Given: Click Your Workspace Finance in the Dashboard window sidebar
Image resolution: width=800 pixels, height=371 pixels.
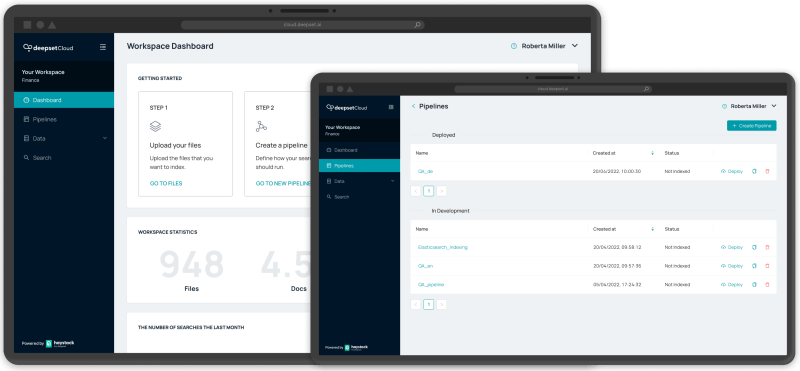Looking at the screenshot, I should click(x=64, y=76).
